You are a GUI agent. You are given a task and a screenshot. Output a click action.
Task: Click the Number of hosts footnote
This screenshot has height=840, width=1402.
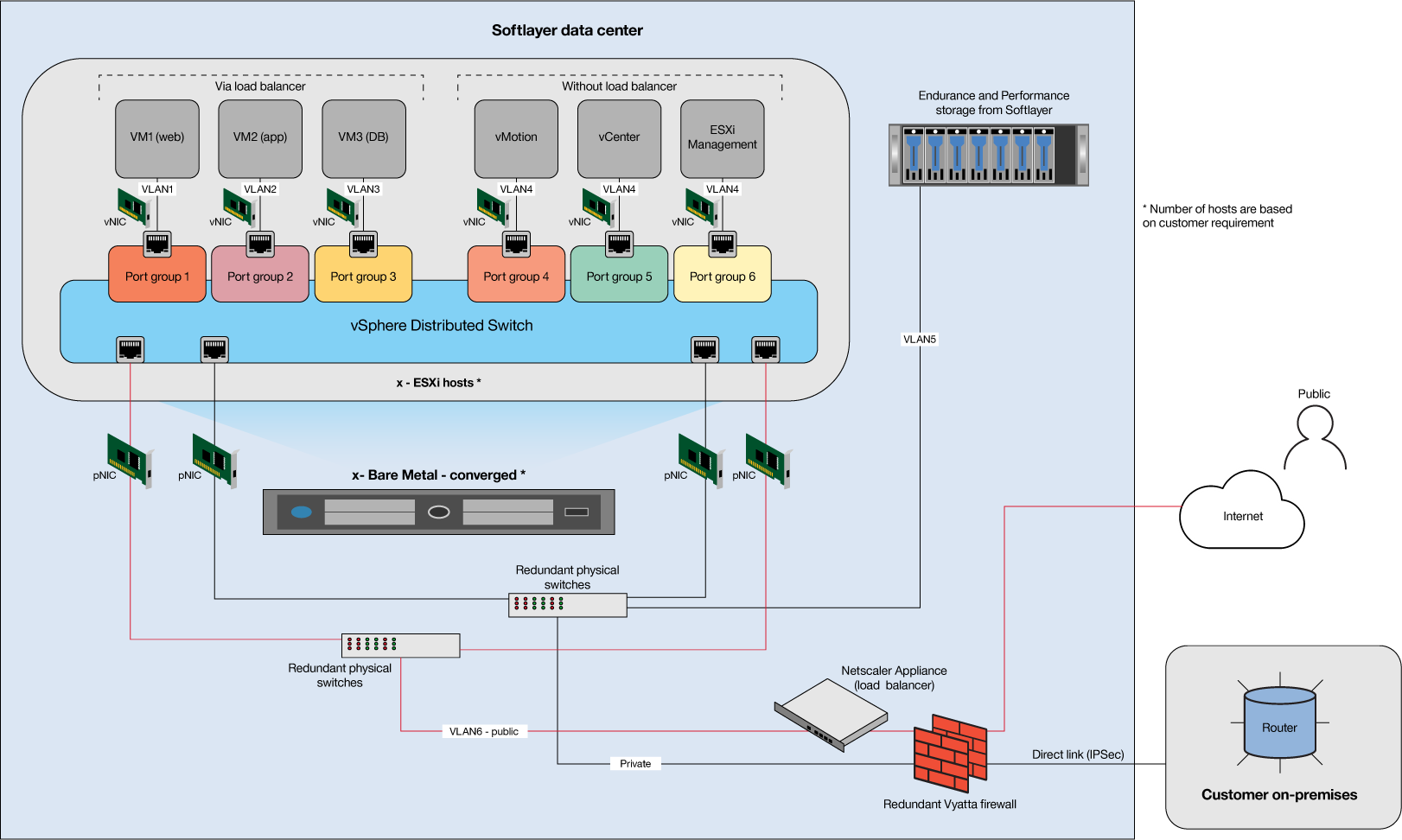[x=1217, y=216]
